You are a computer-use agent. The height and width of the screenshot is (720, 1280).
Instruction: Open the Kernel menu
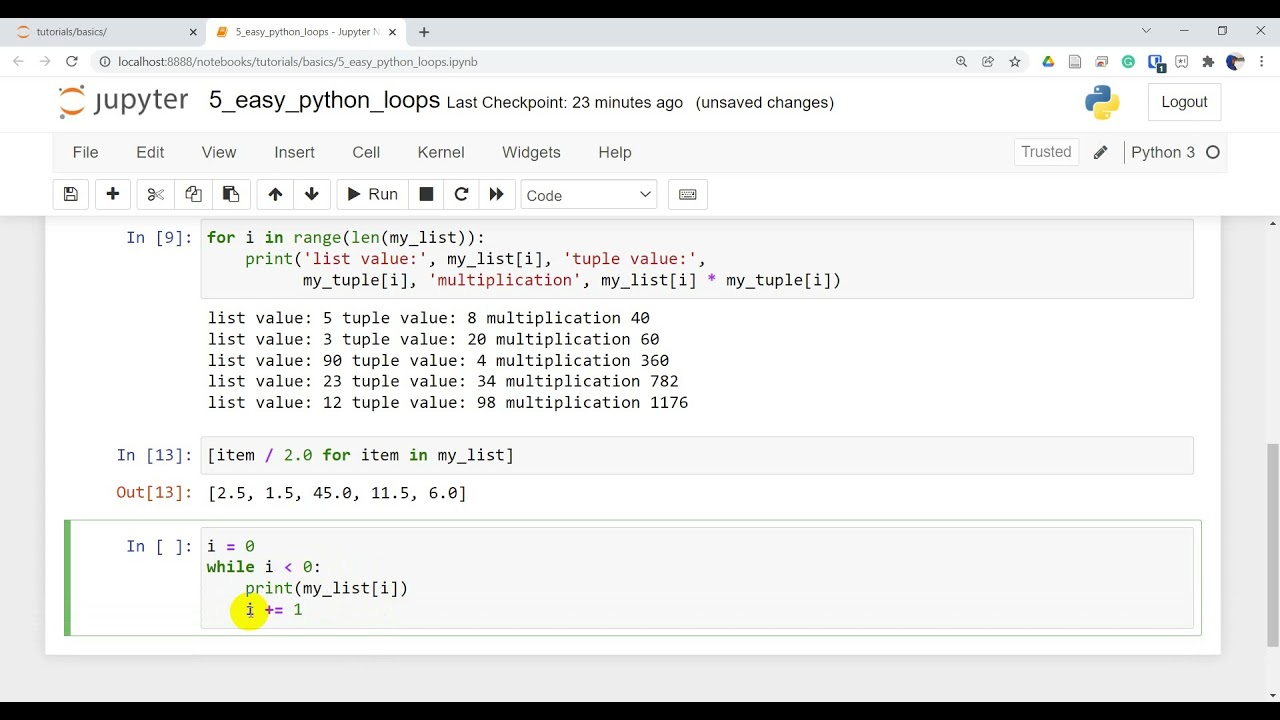(441, 152)
